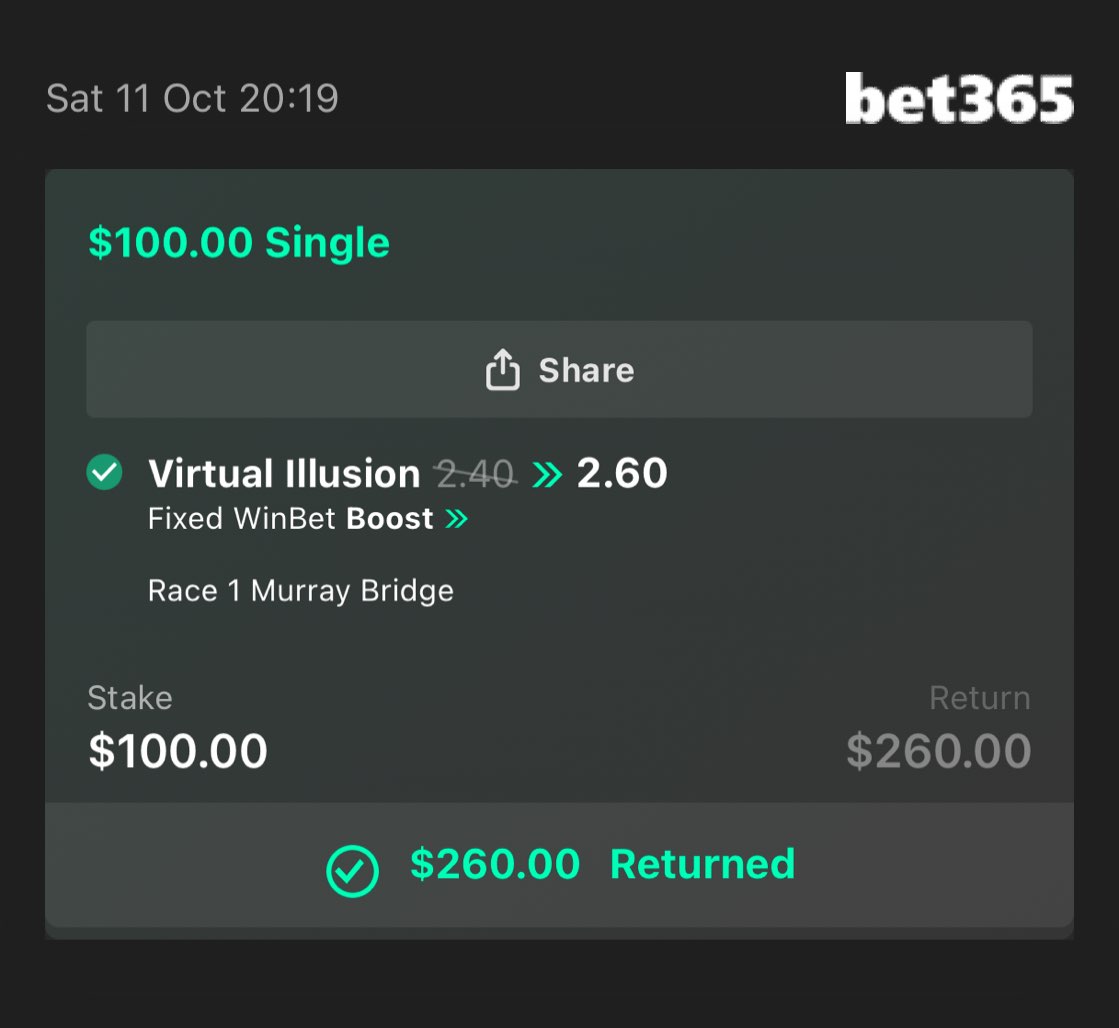Image resolution: width=1119 pixels, height=1028 pixels.
Task: Click the boosted 2.60 odds
Action: 622,474
